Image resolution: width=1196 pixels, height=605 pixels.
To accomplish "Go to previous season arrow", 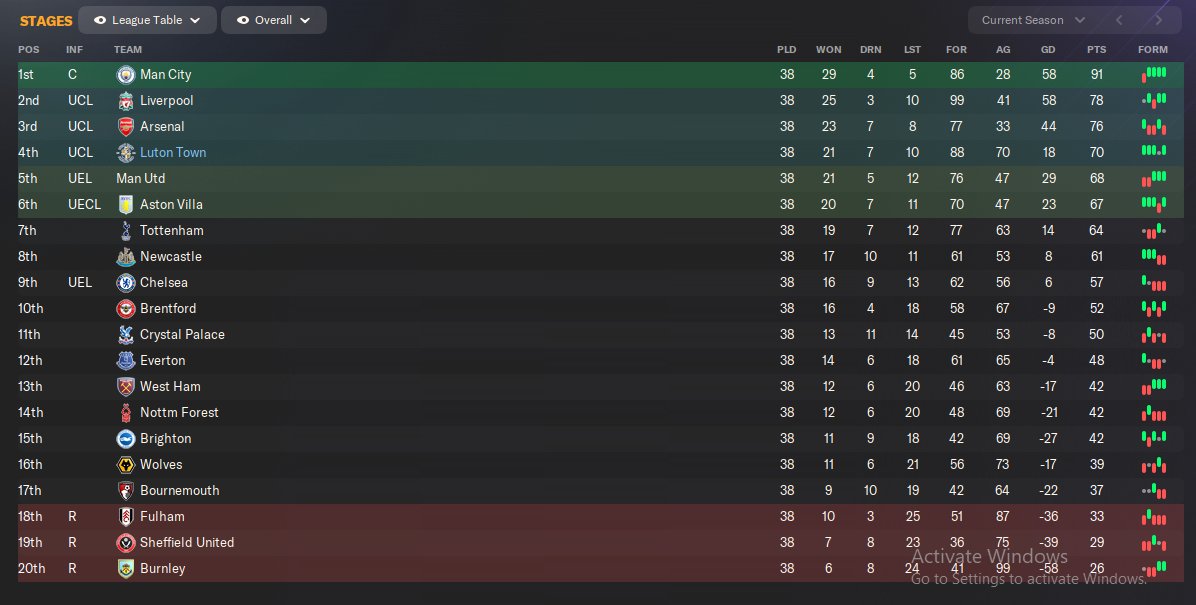I will tap(1120, 20).
